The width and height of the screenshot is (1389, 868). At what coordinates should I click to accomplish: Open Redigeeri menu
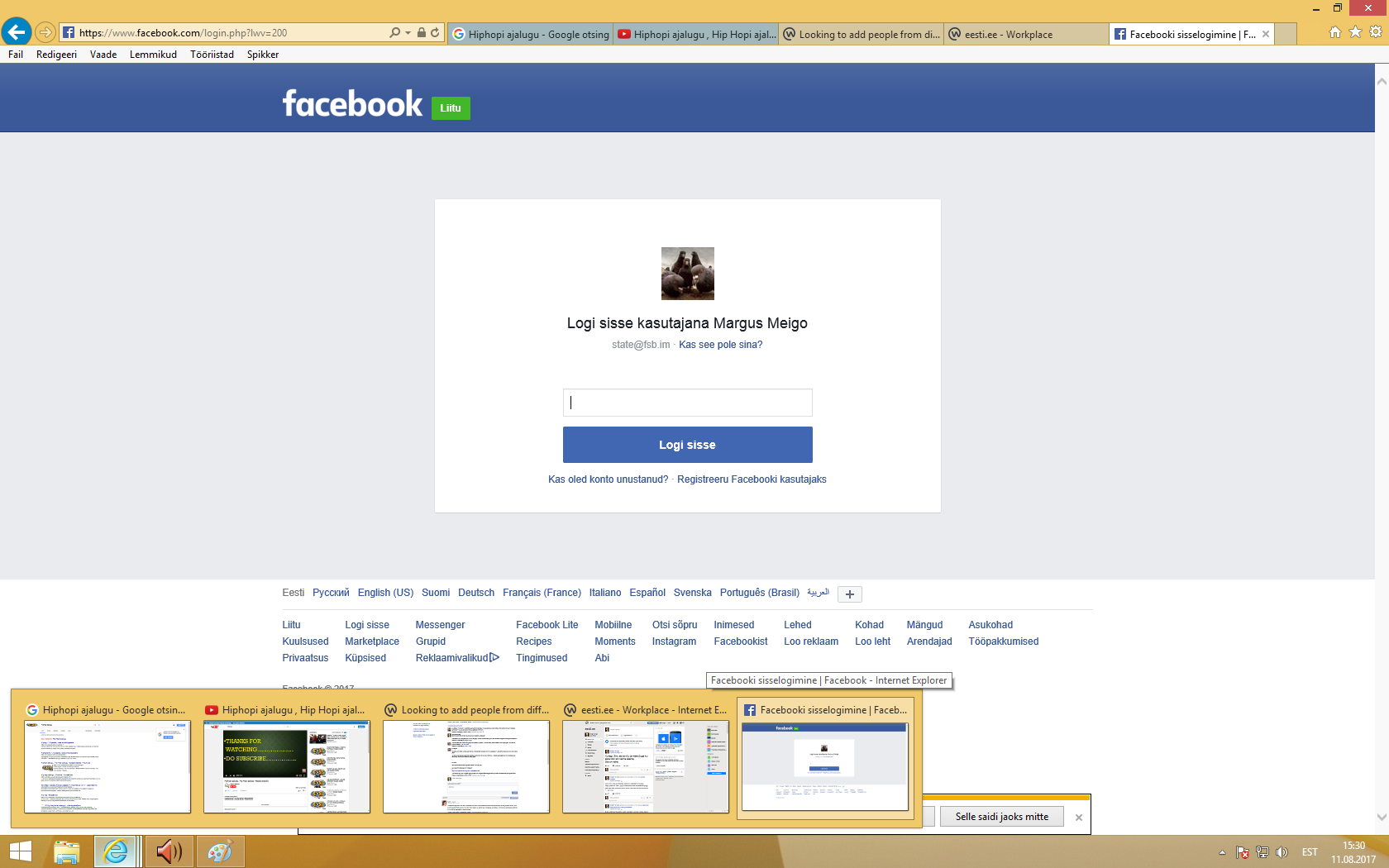(56, 55)
